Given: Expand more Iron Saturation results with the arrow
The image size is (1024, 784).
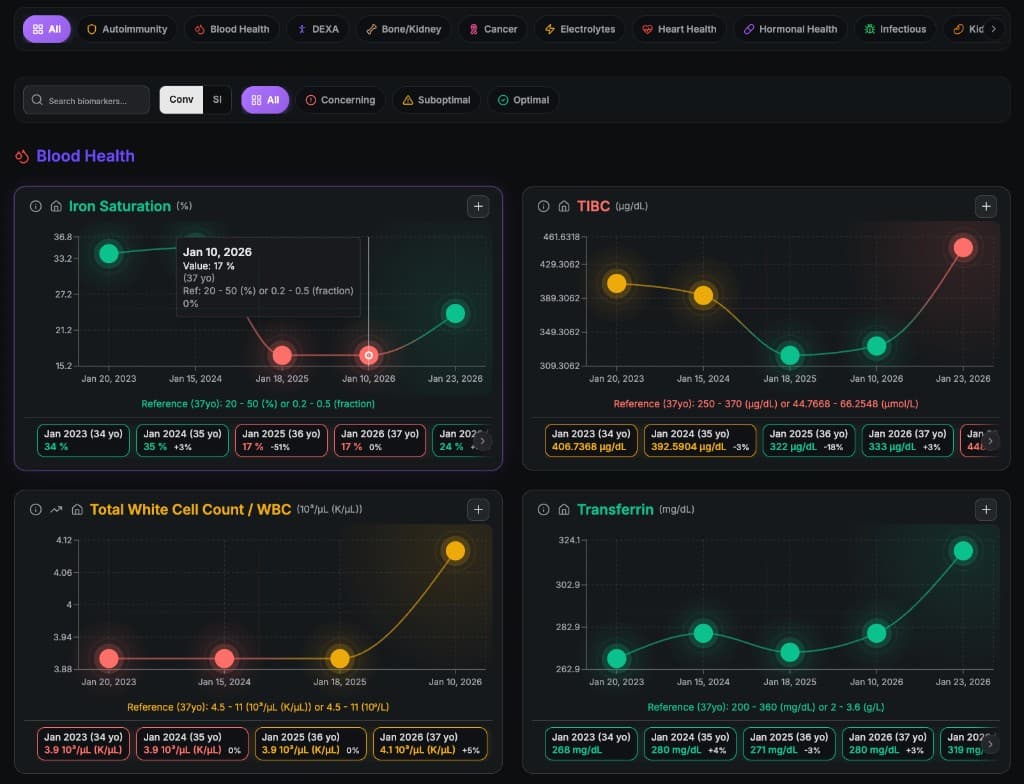Looking at the screenshot, I should (482, 440).
